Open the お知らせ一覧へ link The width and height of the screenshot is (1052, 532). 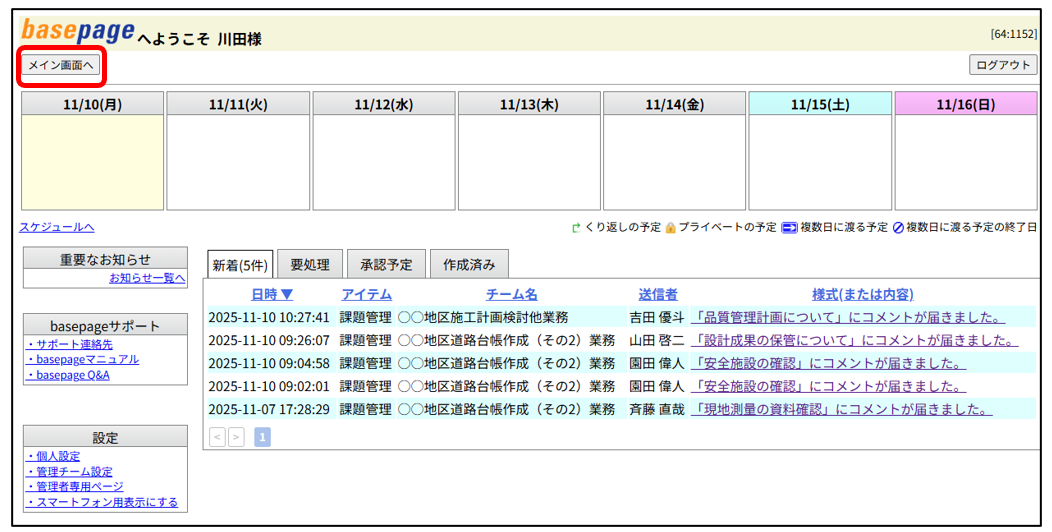[147, 278]
